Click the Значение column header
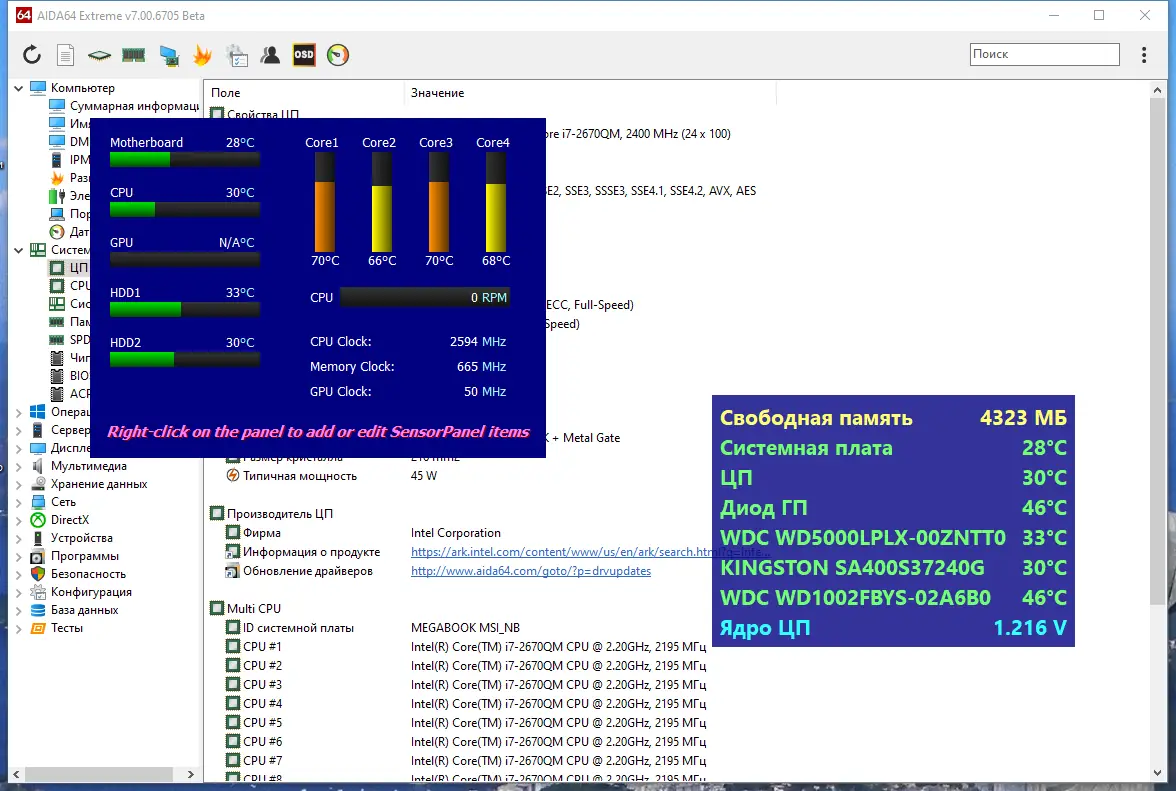Screen dimensions: 1176x791 438,93
